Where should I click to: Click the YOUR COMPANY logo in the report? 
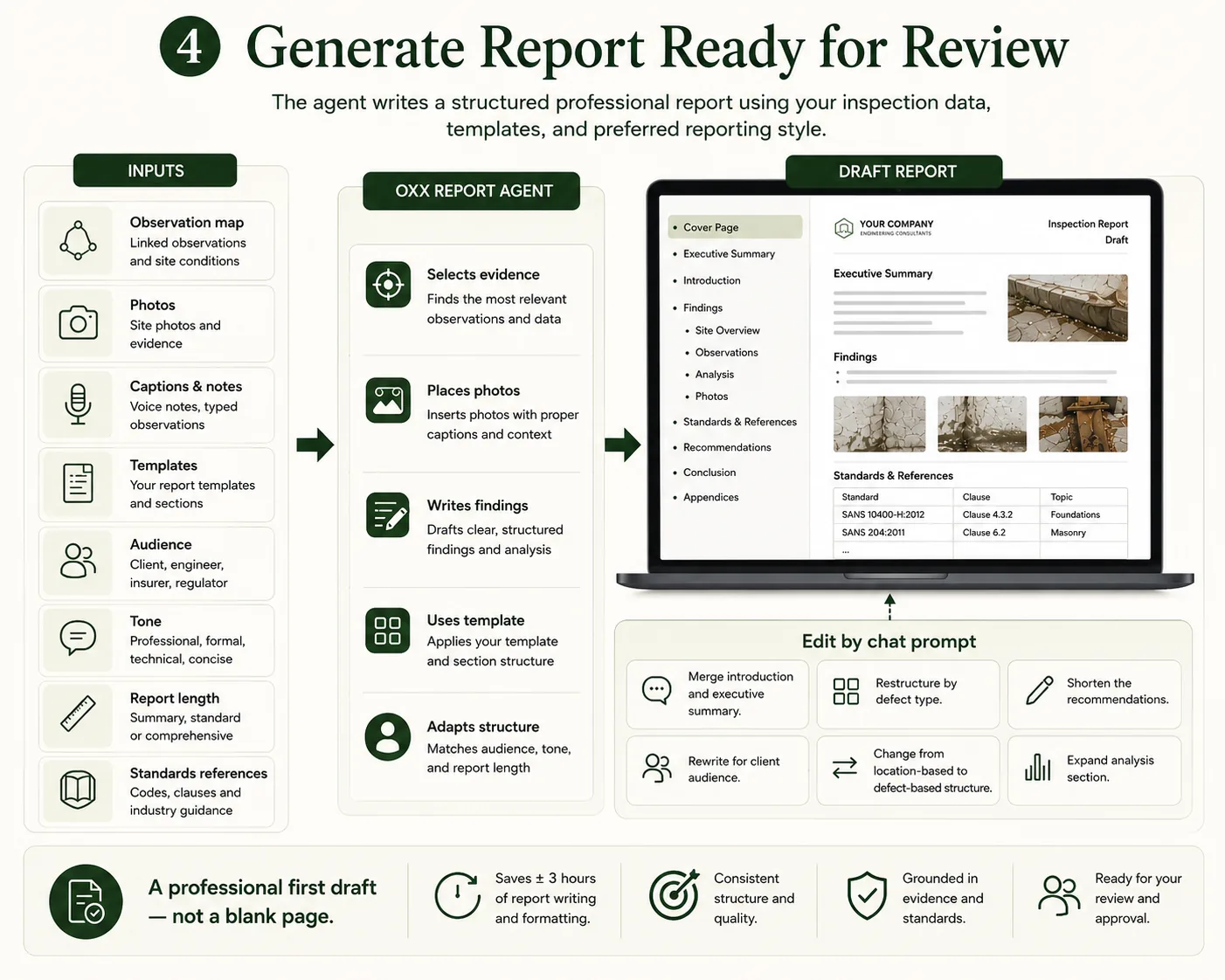click(x=883, y=228)
